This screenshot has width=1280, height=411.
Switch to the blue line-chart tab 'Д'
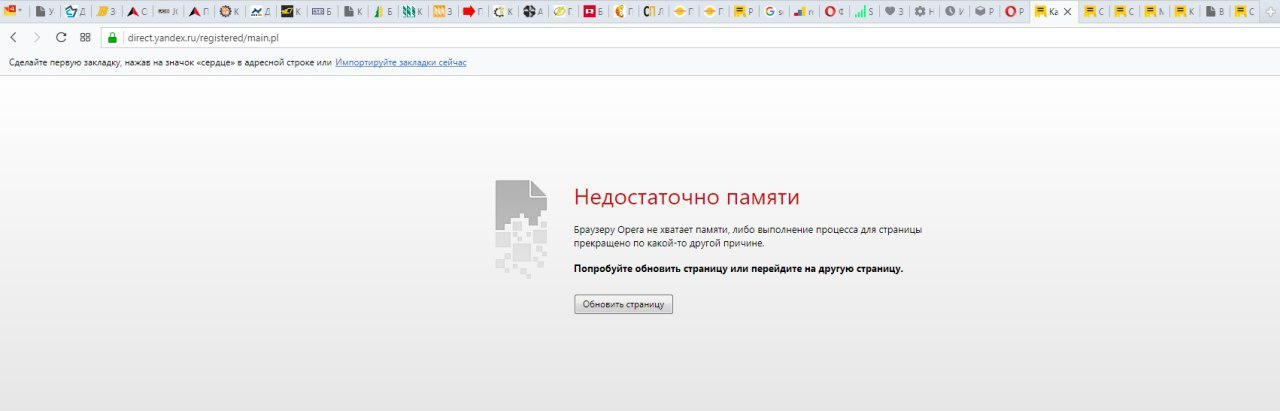click(260, 12)
